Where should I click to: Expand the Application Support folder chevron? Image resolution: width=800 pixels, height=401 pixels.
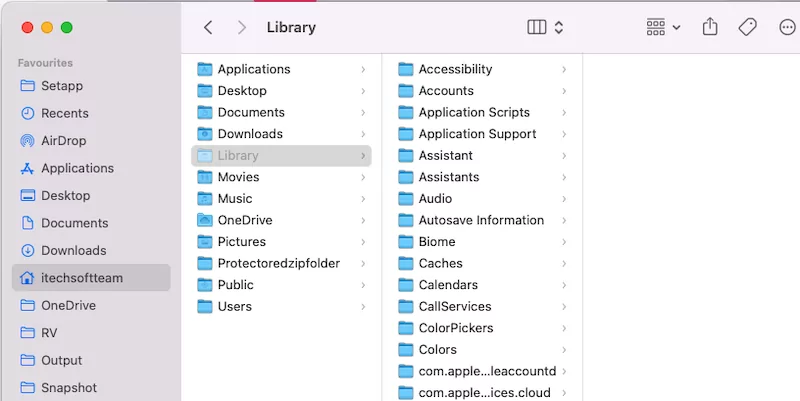tap(564, 134)
